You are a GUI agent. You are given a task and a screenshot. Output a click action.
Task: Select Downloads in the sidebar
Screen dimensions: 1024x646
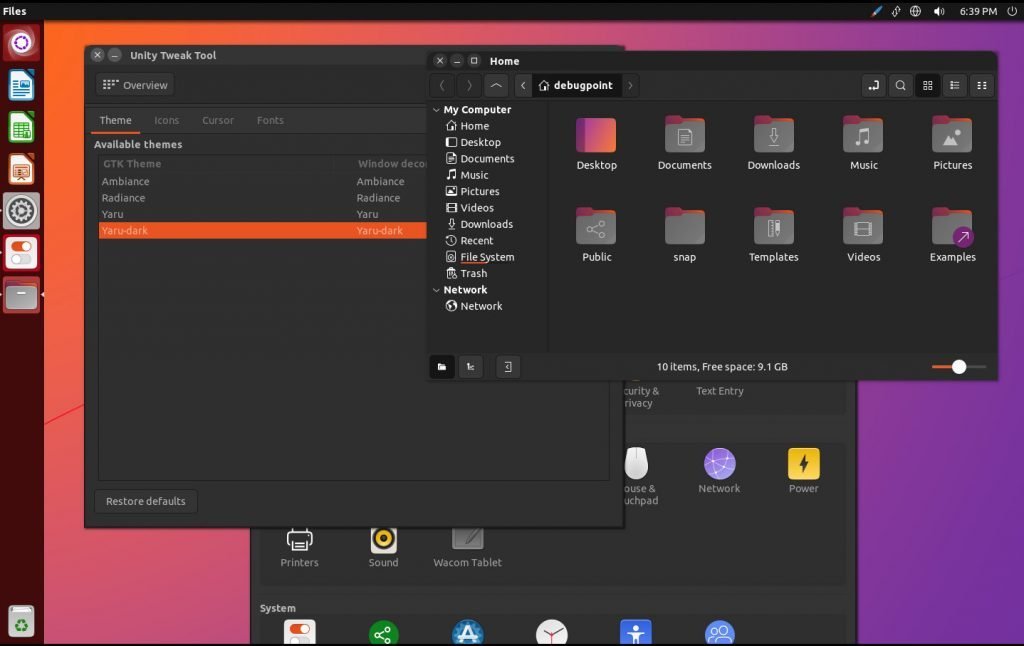click(x=488, y=224)
